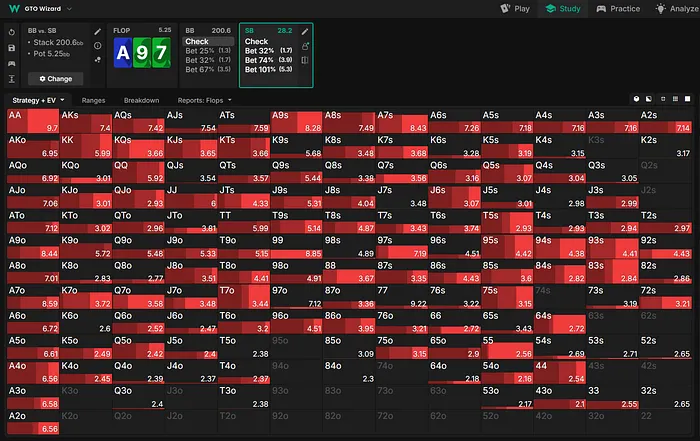Switch to the Ranges tab
The height and width of the screenshot is (441, 700).
click(x=94, y=100)
